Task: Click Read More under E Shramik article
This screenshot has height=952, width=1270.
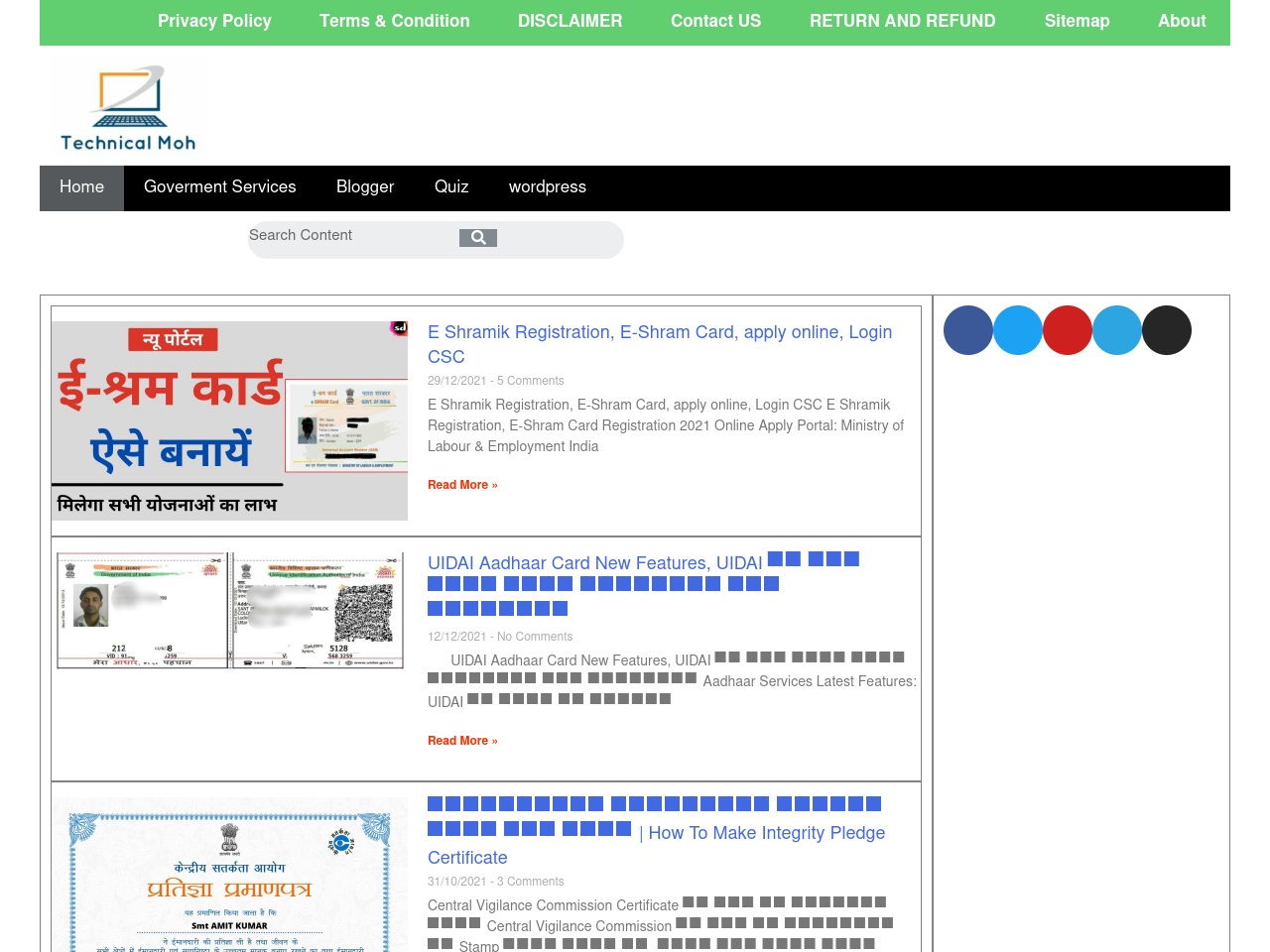Action: point(462,485)
